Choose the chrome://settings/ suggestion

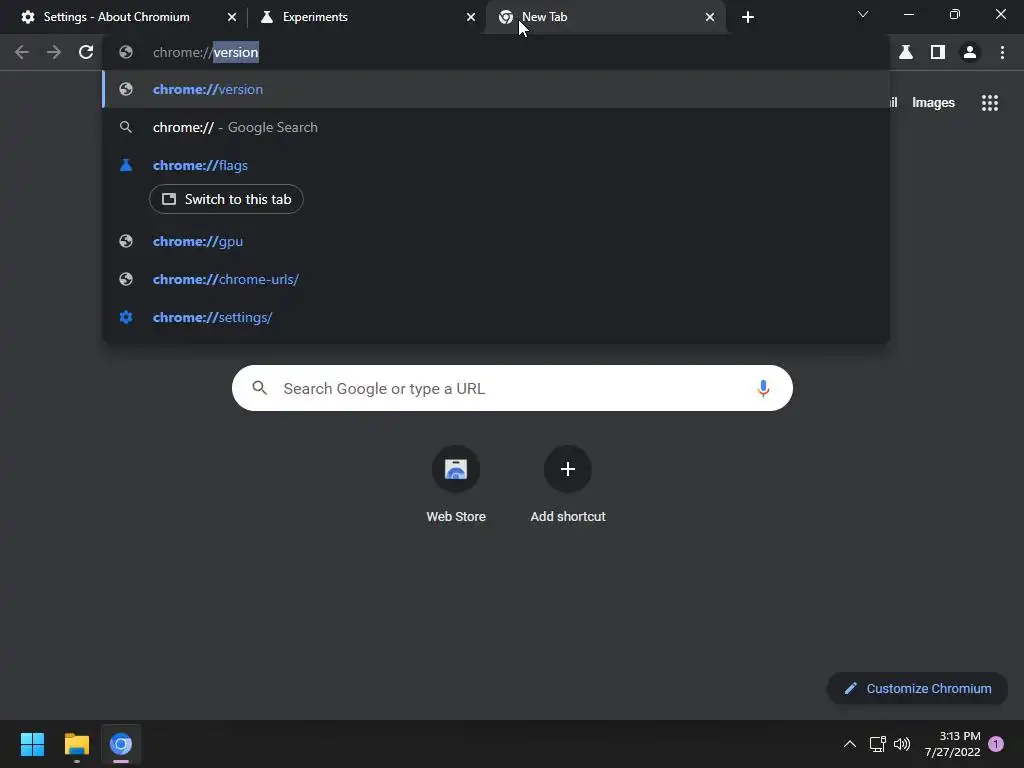coord(496,317)
